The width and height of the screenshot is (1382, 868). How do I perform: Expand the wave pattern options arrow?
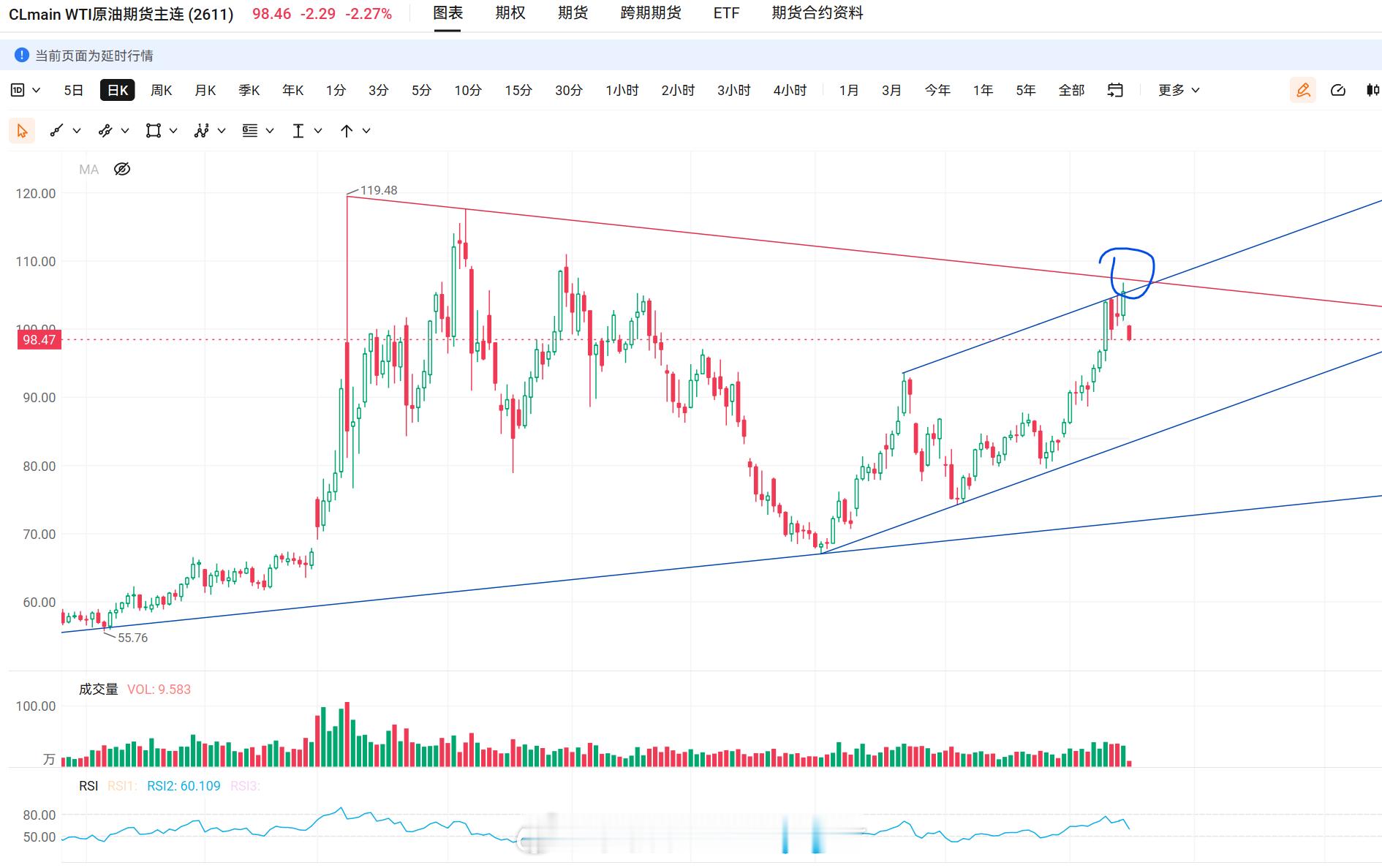point(222,131)
